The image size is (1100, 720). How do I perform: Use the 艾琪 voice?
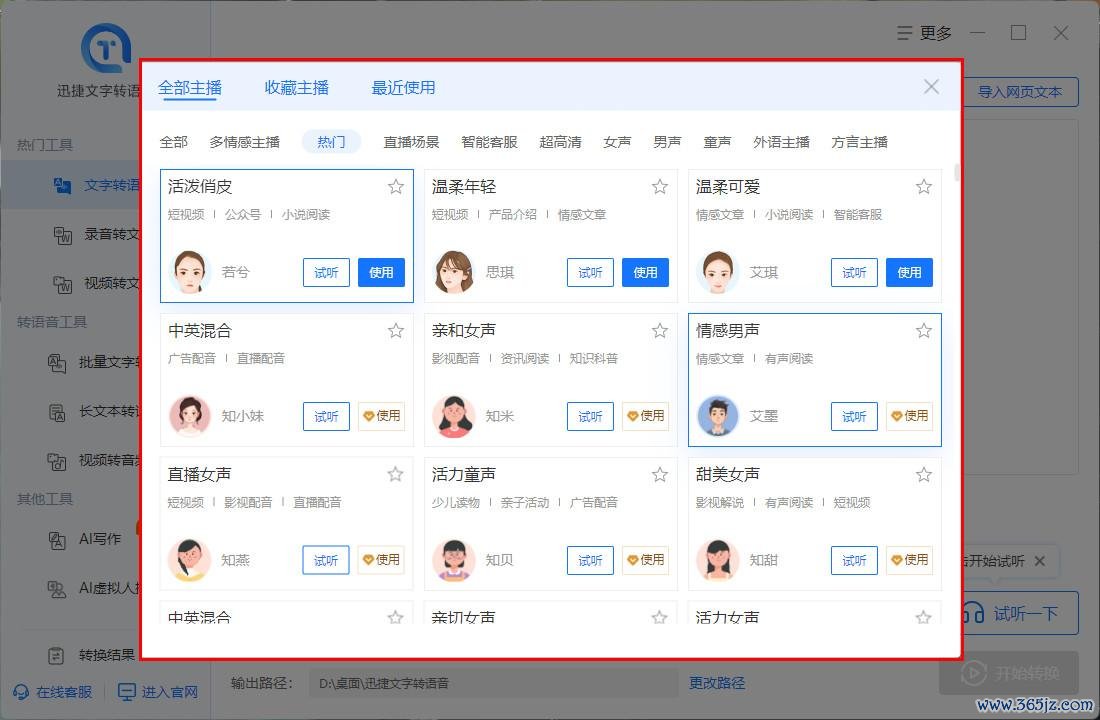[x=909, y=272]
